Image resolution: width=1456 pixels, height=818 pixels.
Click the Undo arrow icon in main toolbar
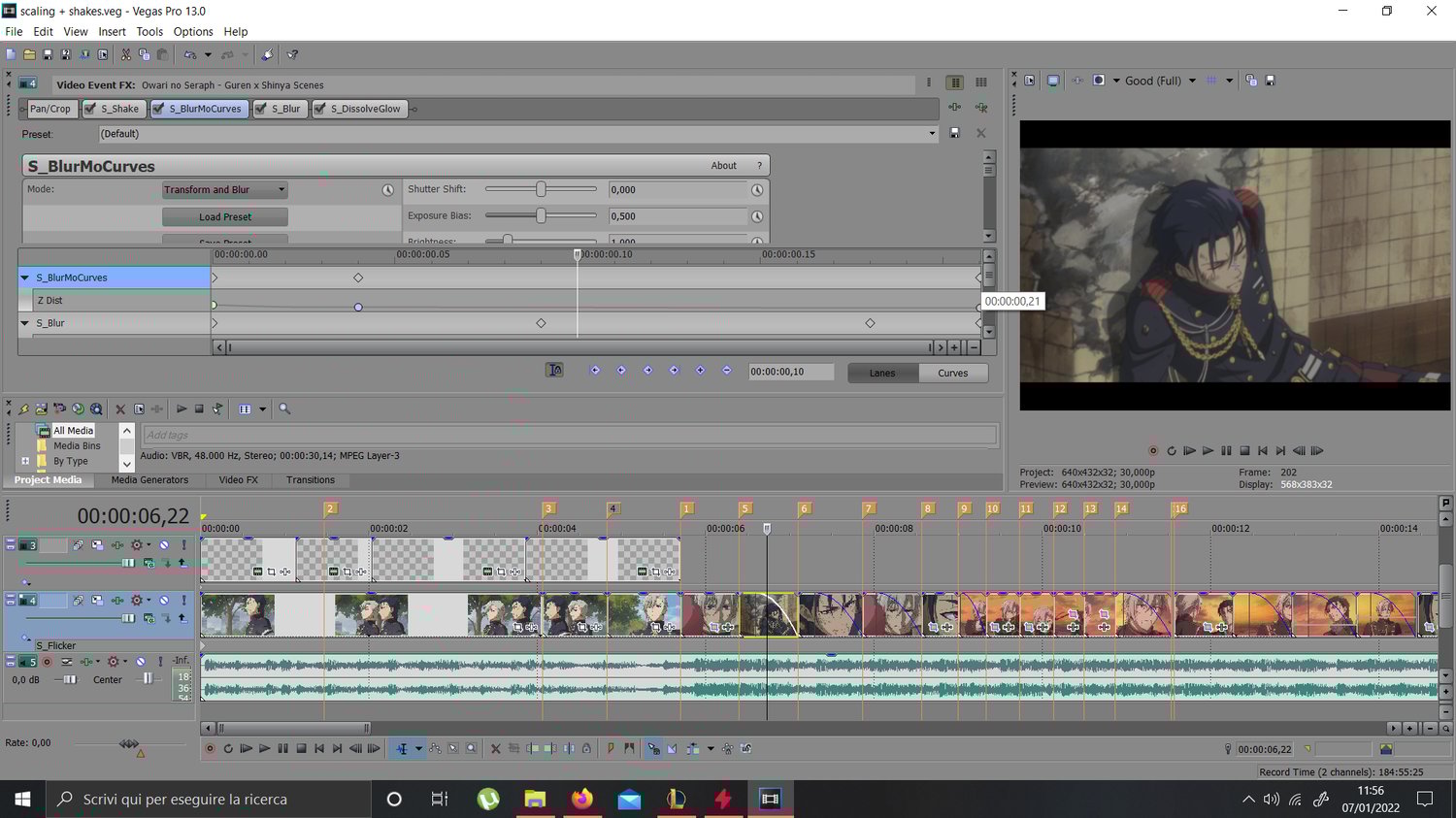click(x=190, y=55)
